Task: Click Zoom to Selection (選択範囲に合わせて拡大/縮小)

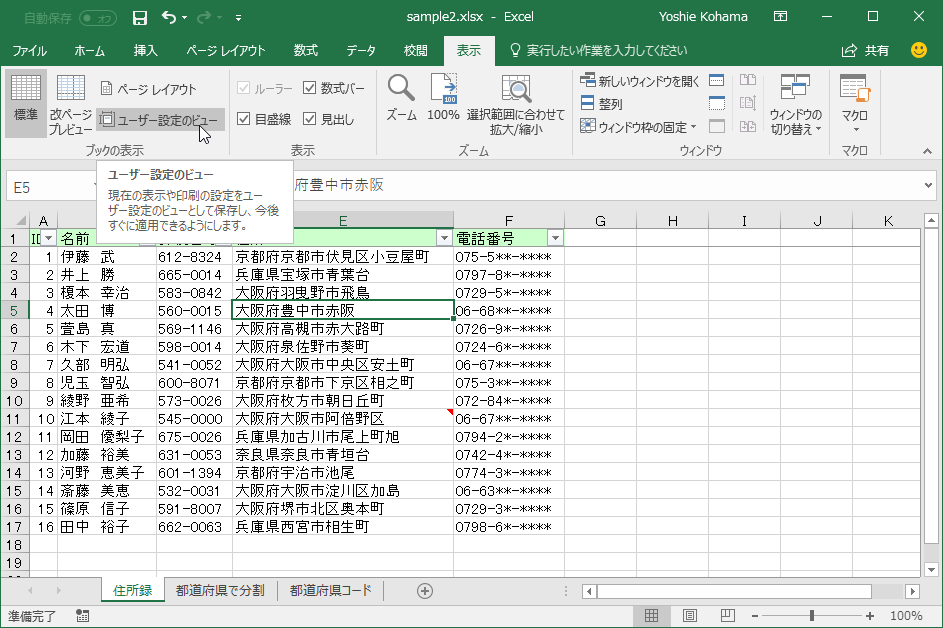Action: (x=516, y=105)
